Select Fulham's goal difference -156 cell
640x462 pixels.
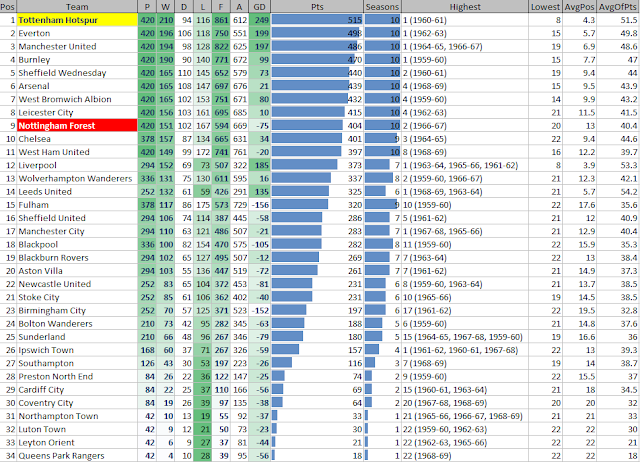coord(260,204)
